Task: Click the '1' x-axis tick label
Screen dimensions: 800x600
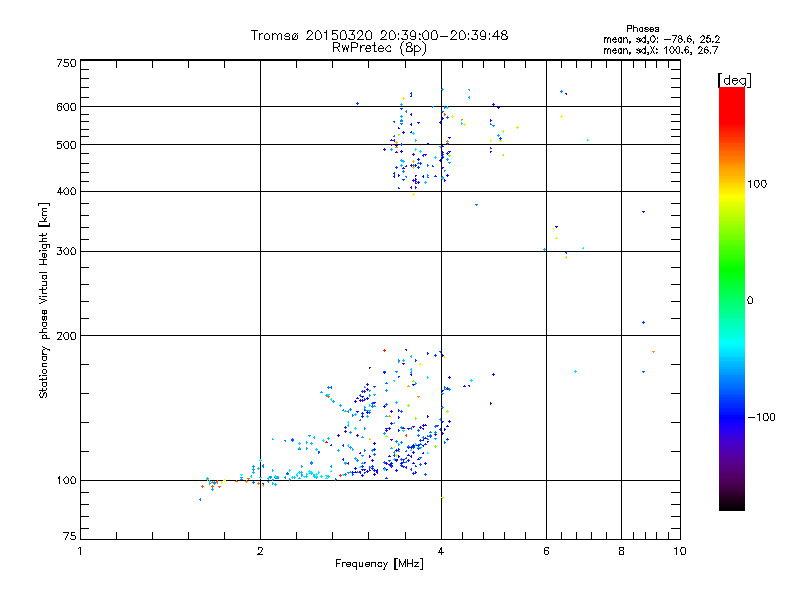Action: (x=80, y=551)
